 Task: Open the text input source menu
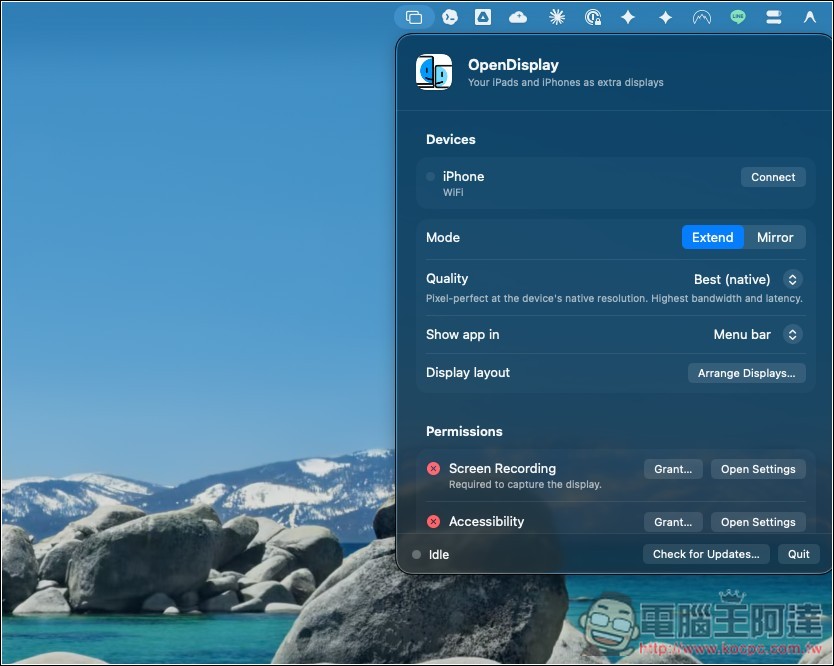tap(810, 18)
